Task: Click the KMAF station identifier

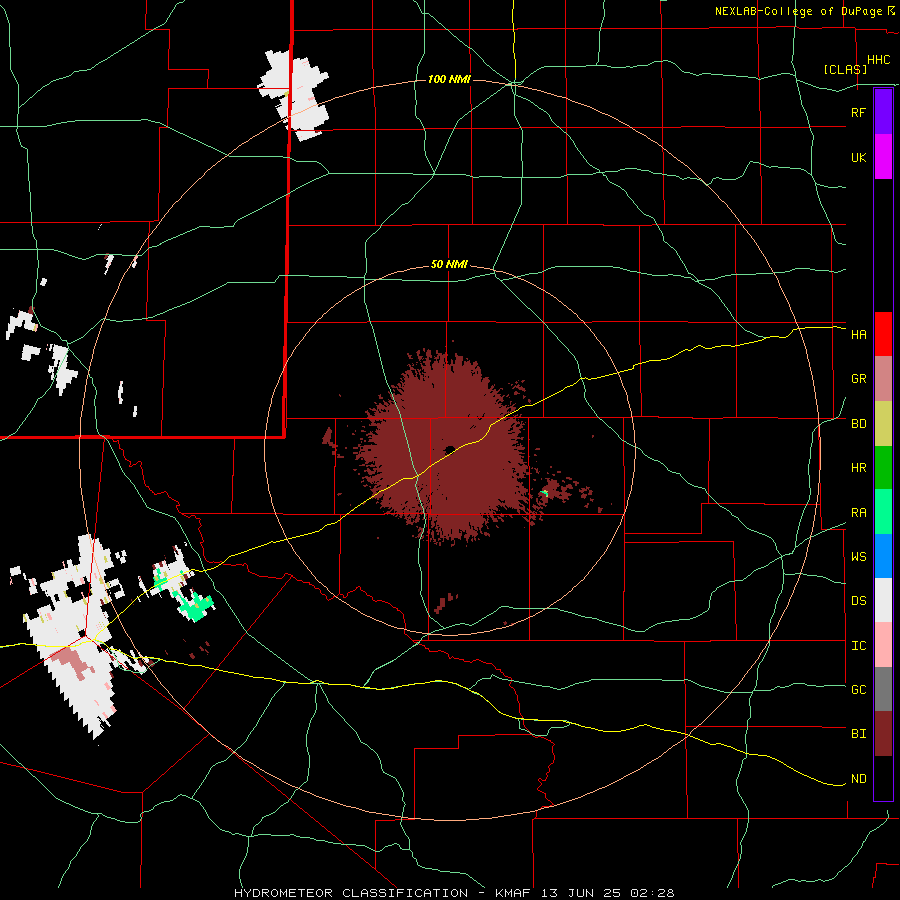Action: point(517,893)
